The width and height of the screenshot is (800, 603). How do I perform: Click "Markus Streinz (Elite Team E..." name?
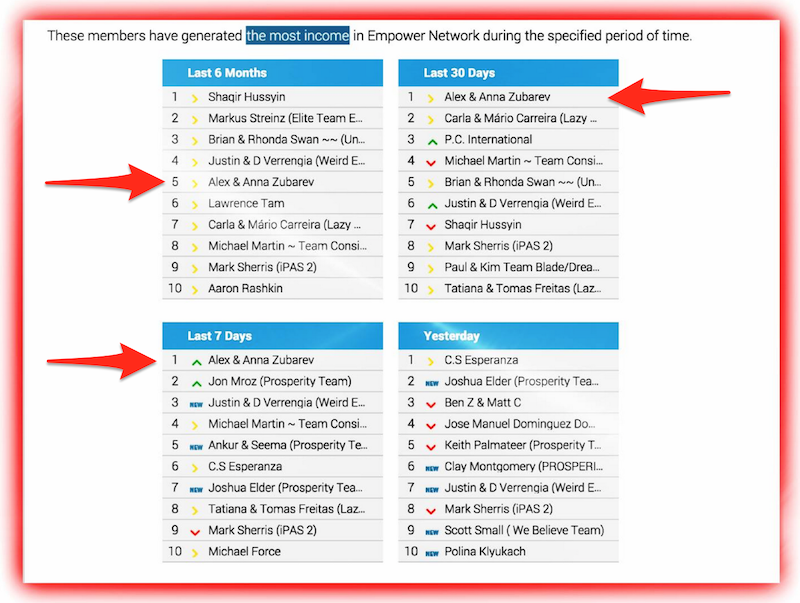(285, 118)
